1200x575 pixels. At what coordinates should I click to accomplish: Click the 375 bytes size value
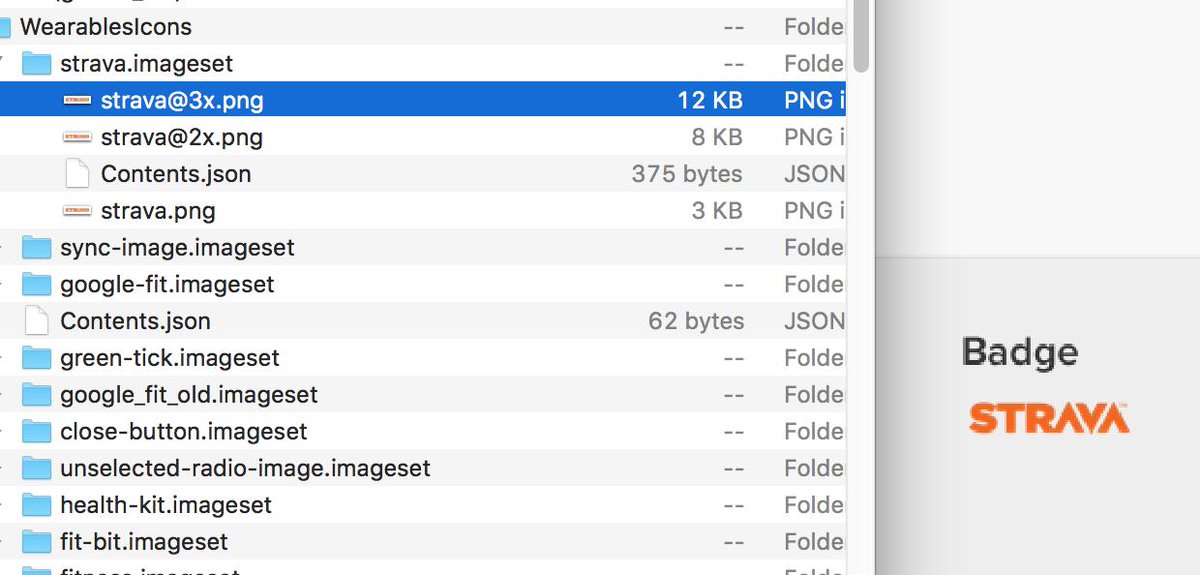coord(687,174)
